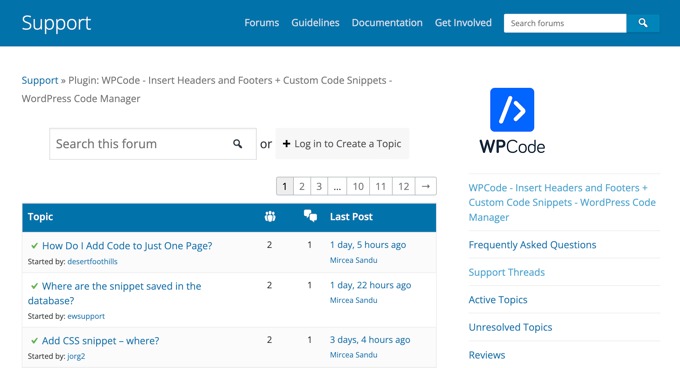680x368 pixels.
Task: Open sidebar WPCode plugin name link
Action: tap(562, 202)
